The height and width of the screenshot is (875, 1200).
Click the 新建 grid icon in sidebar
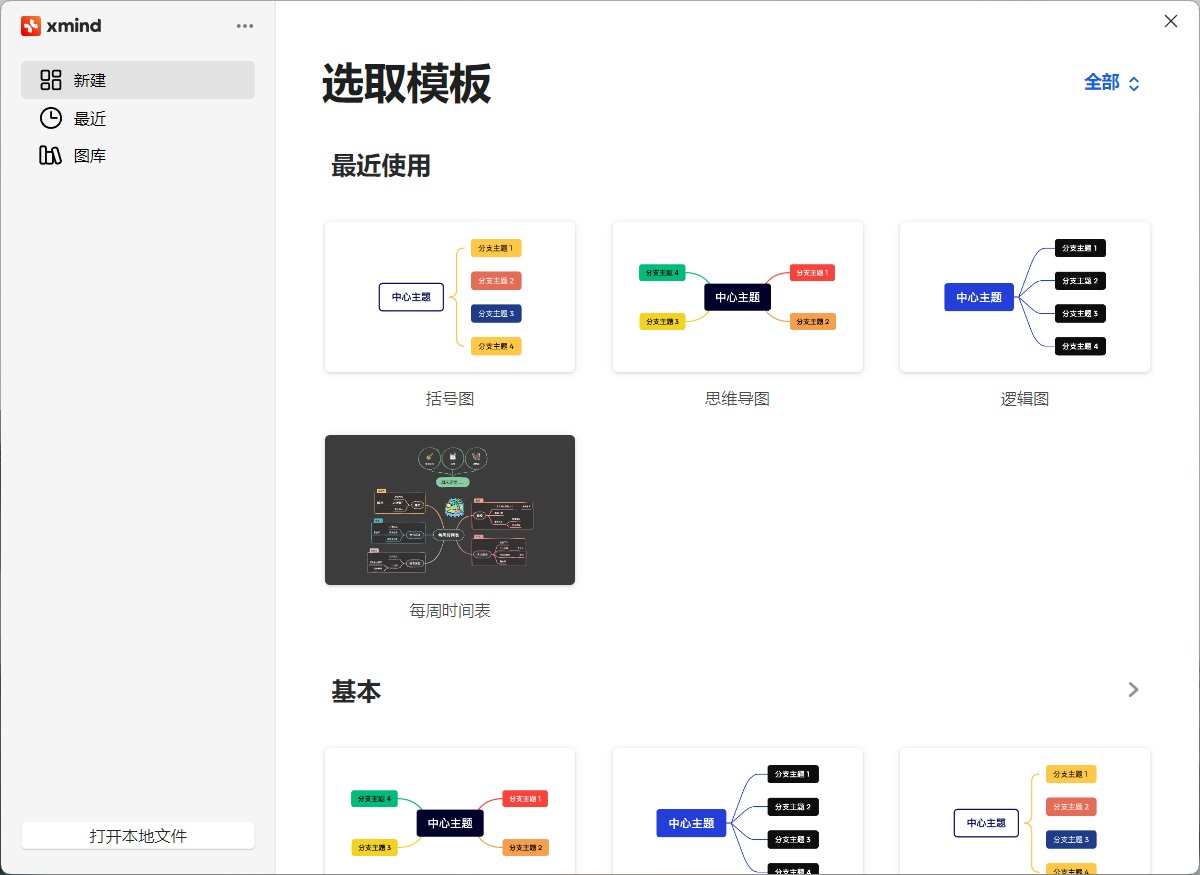[49, 79]
